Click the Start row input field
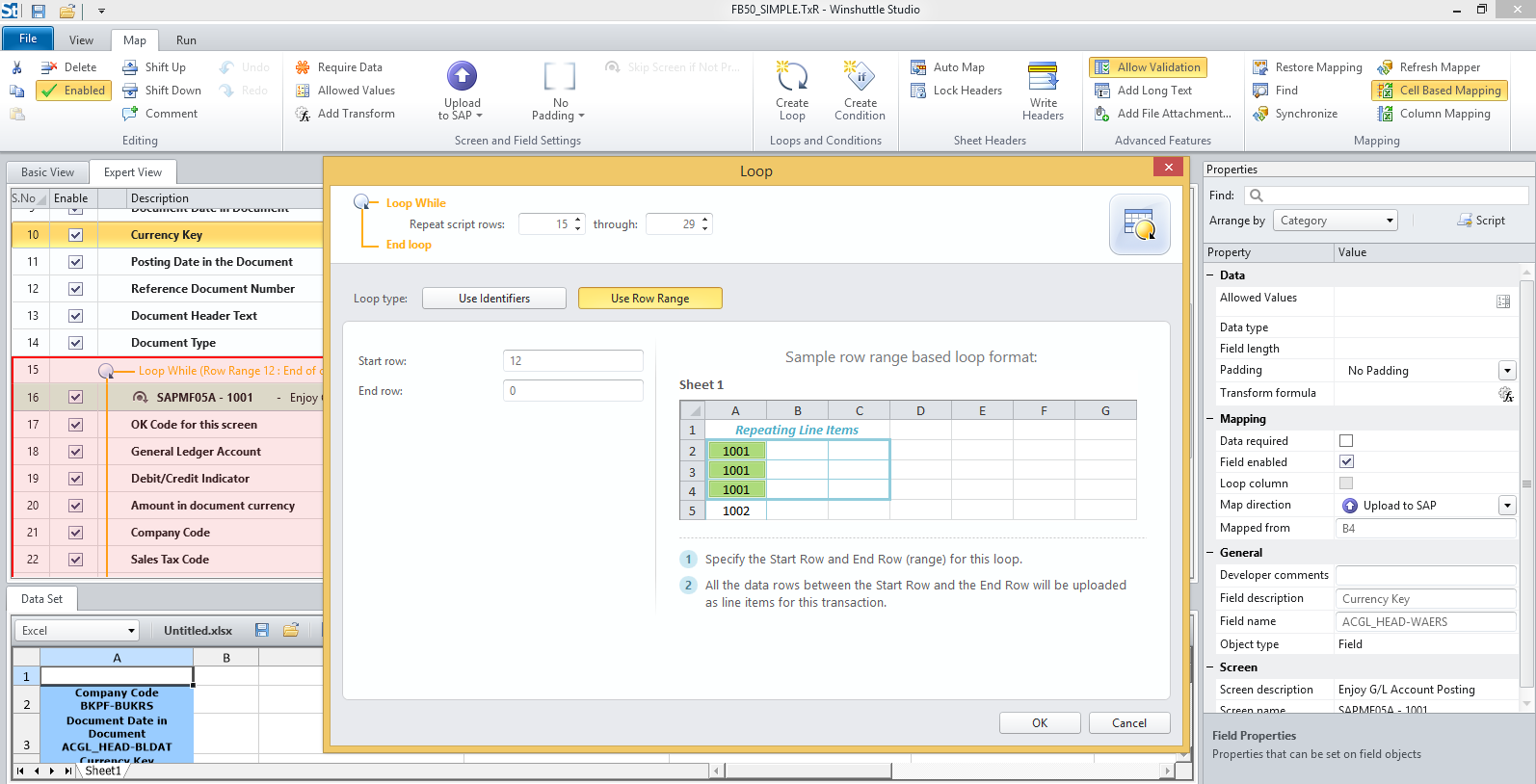1536x784 pixels. point(572,361)
